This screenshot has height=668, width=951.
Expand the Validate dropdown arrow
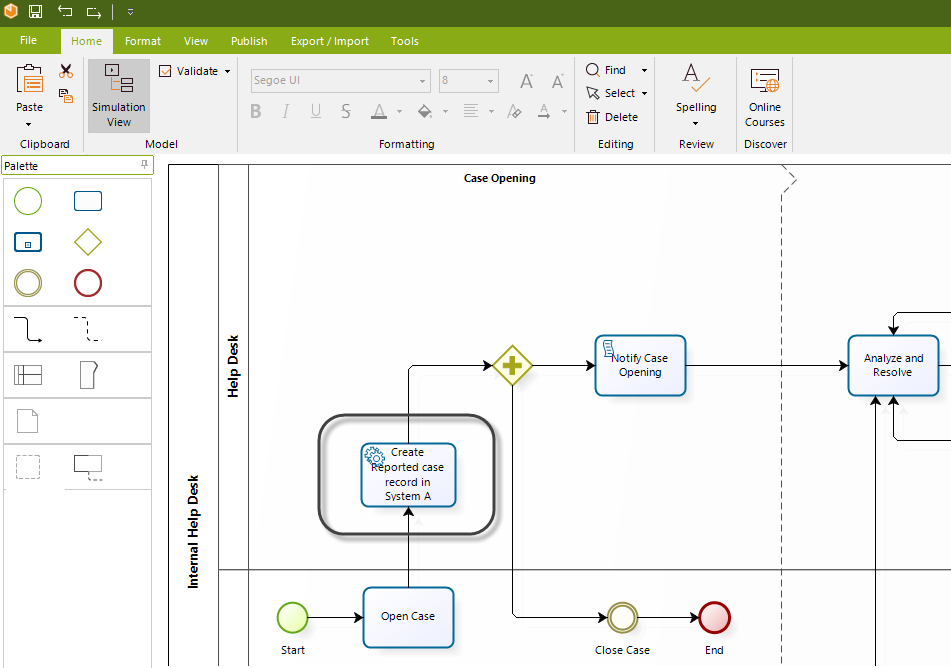[x=227, y=72]
